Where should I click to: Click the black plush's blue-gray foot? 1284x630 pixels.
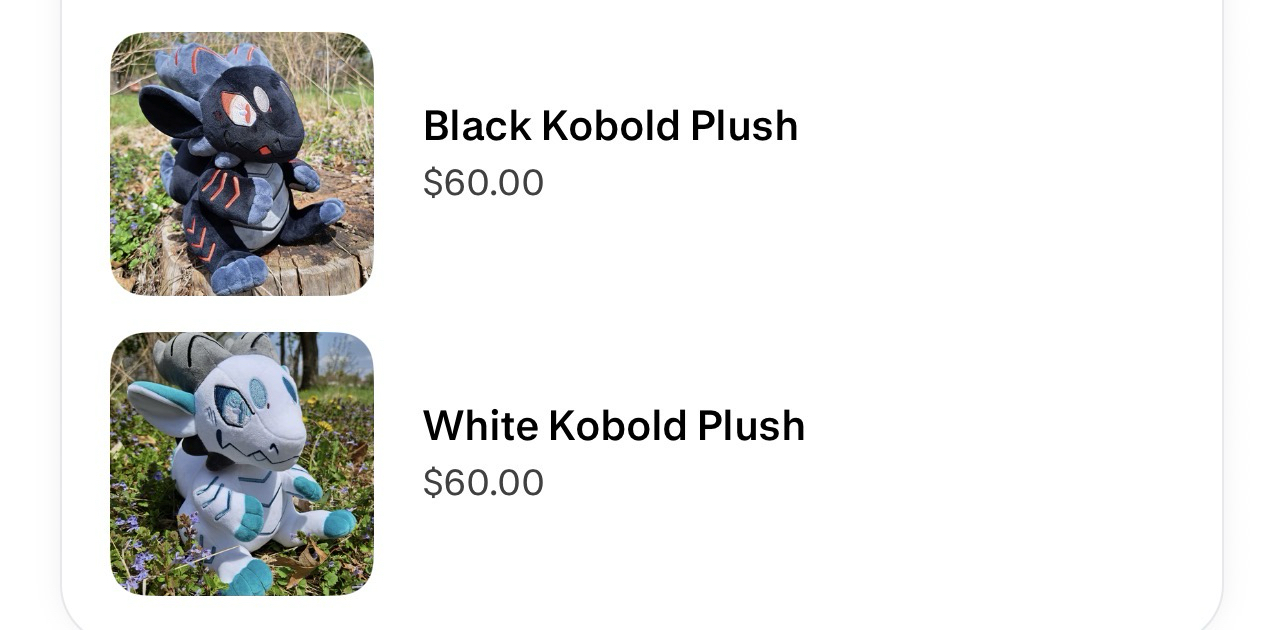(238, 272)
